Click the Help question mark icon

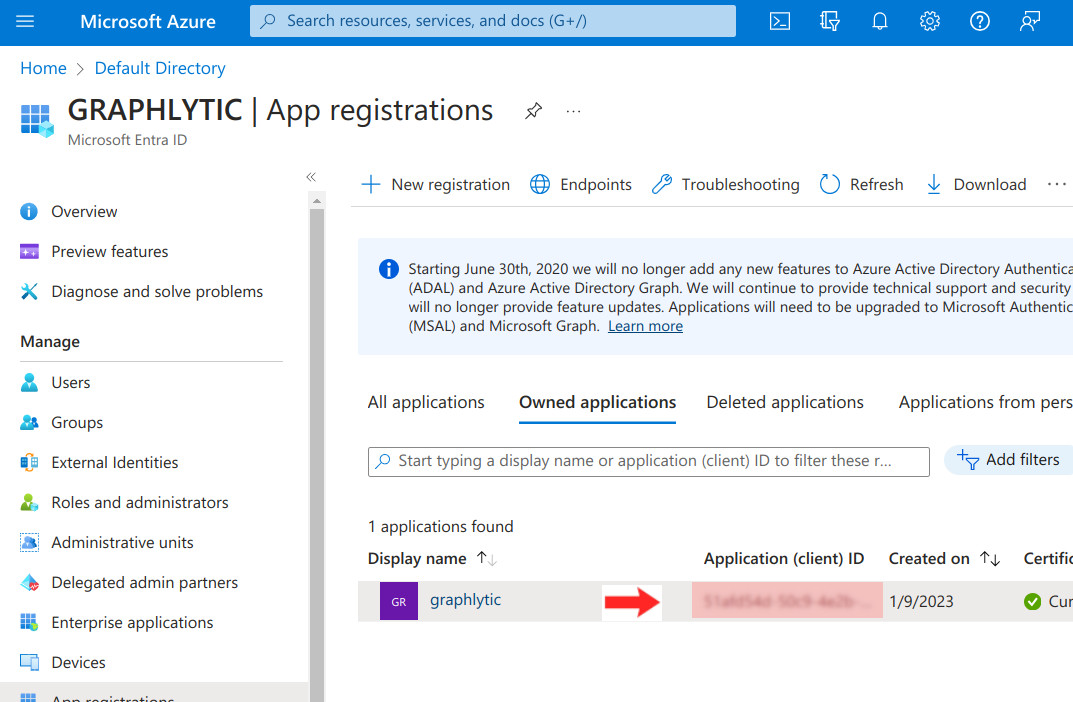pyautogui.click(x=980, y=21)
